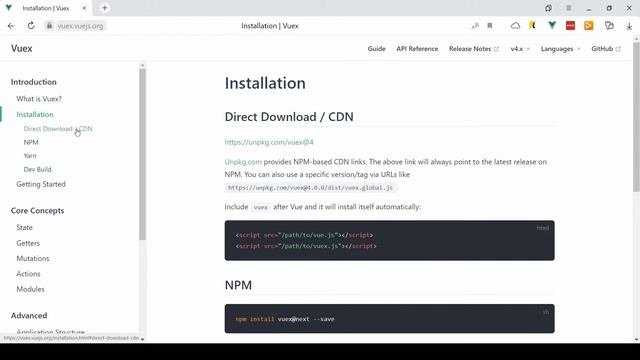
Task: Open the API Reference nav item
Action: tap(417, 49)
